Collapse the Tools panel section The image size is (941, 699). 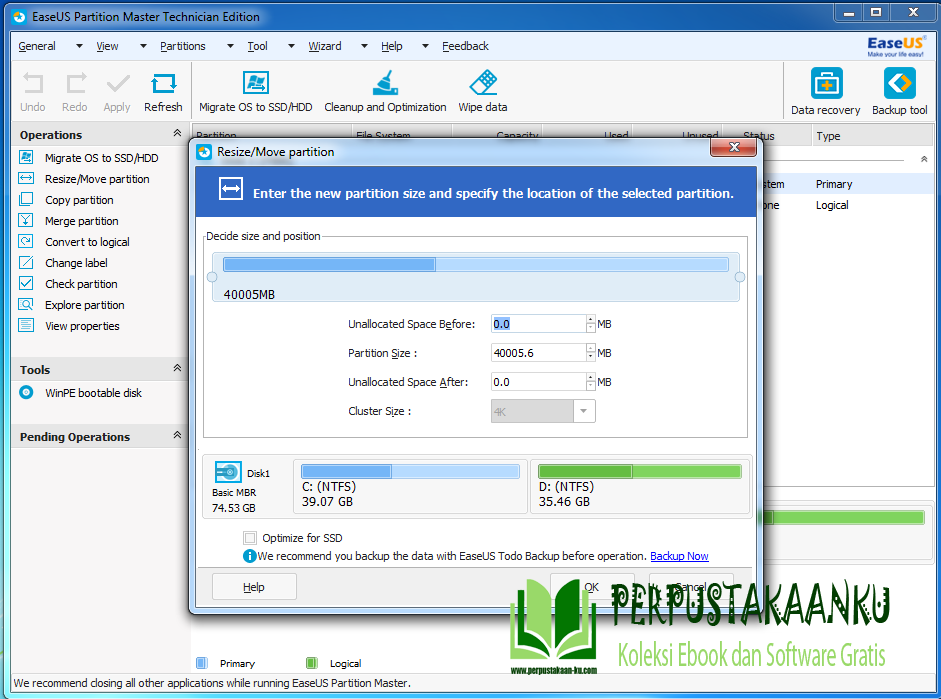(x=177, y=368)
